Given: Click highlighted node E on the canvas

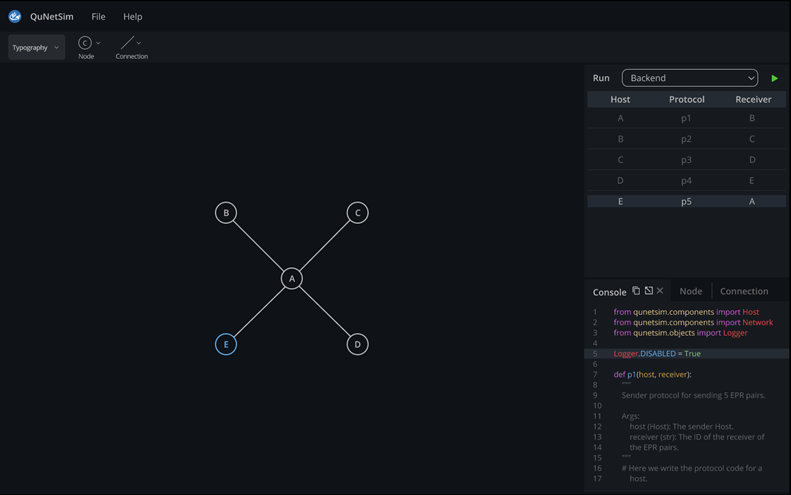Looking at the screenshot, I should (226, 344).
